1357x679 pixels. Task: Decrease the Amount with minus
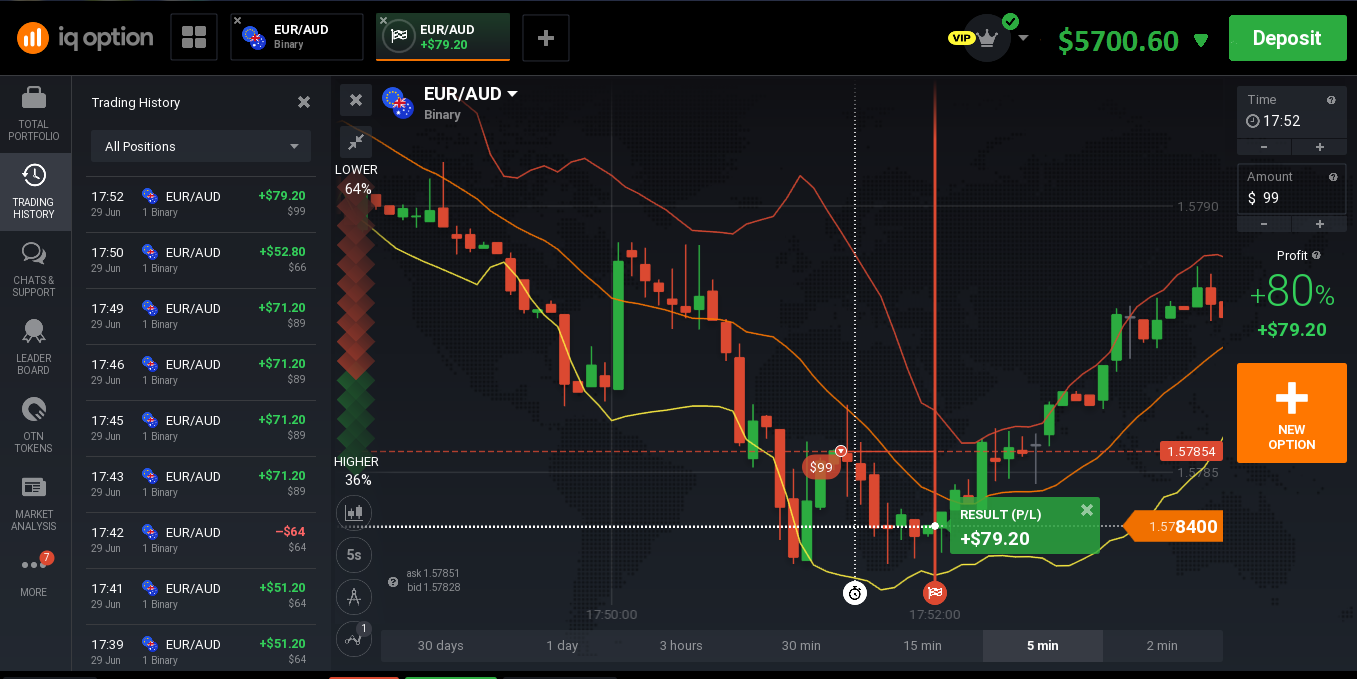coord(1263,224)
